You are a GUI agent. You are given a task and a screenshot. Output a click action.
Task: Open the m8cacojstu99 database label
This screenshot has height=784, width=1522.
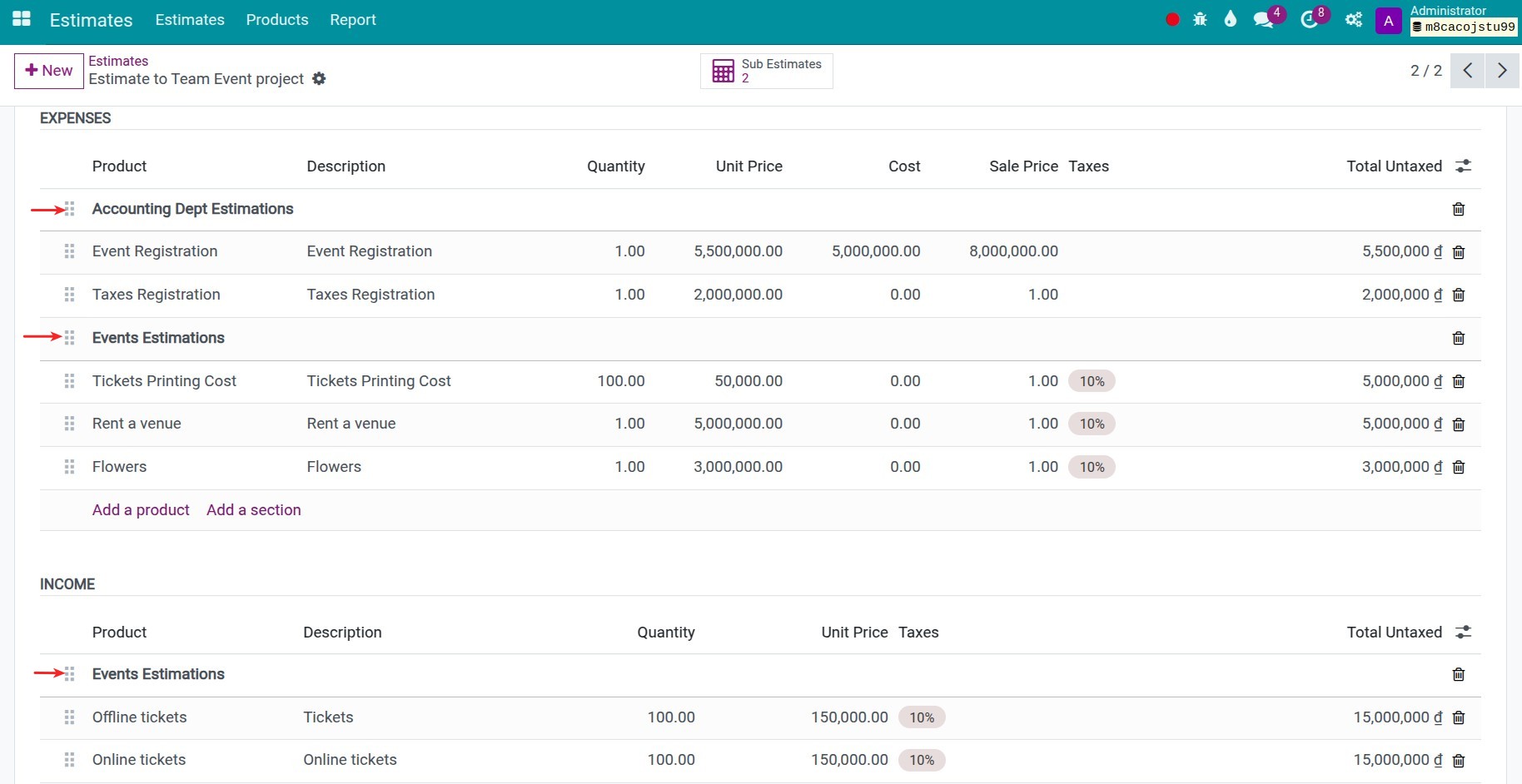coord(1464,27)
